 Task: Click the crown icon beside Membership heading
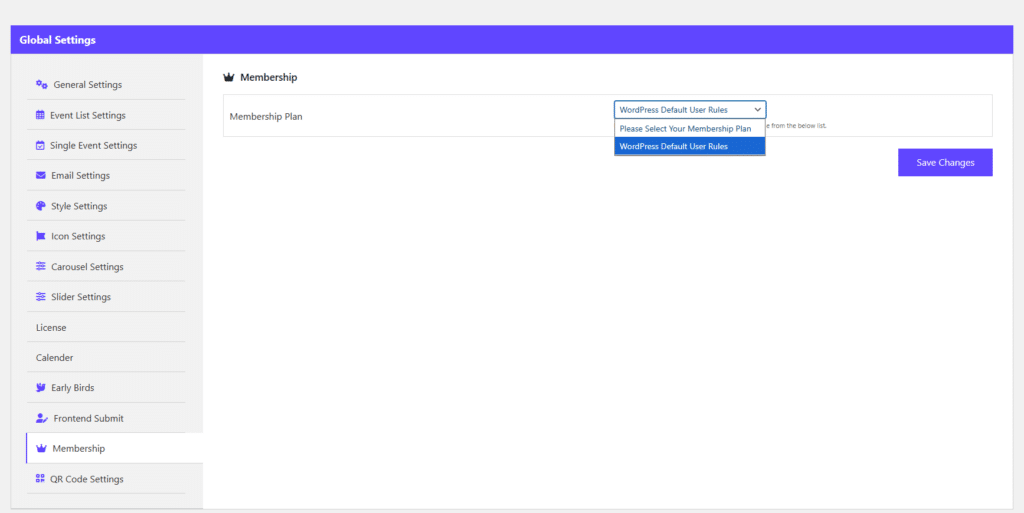(229, 77)
